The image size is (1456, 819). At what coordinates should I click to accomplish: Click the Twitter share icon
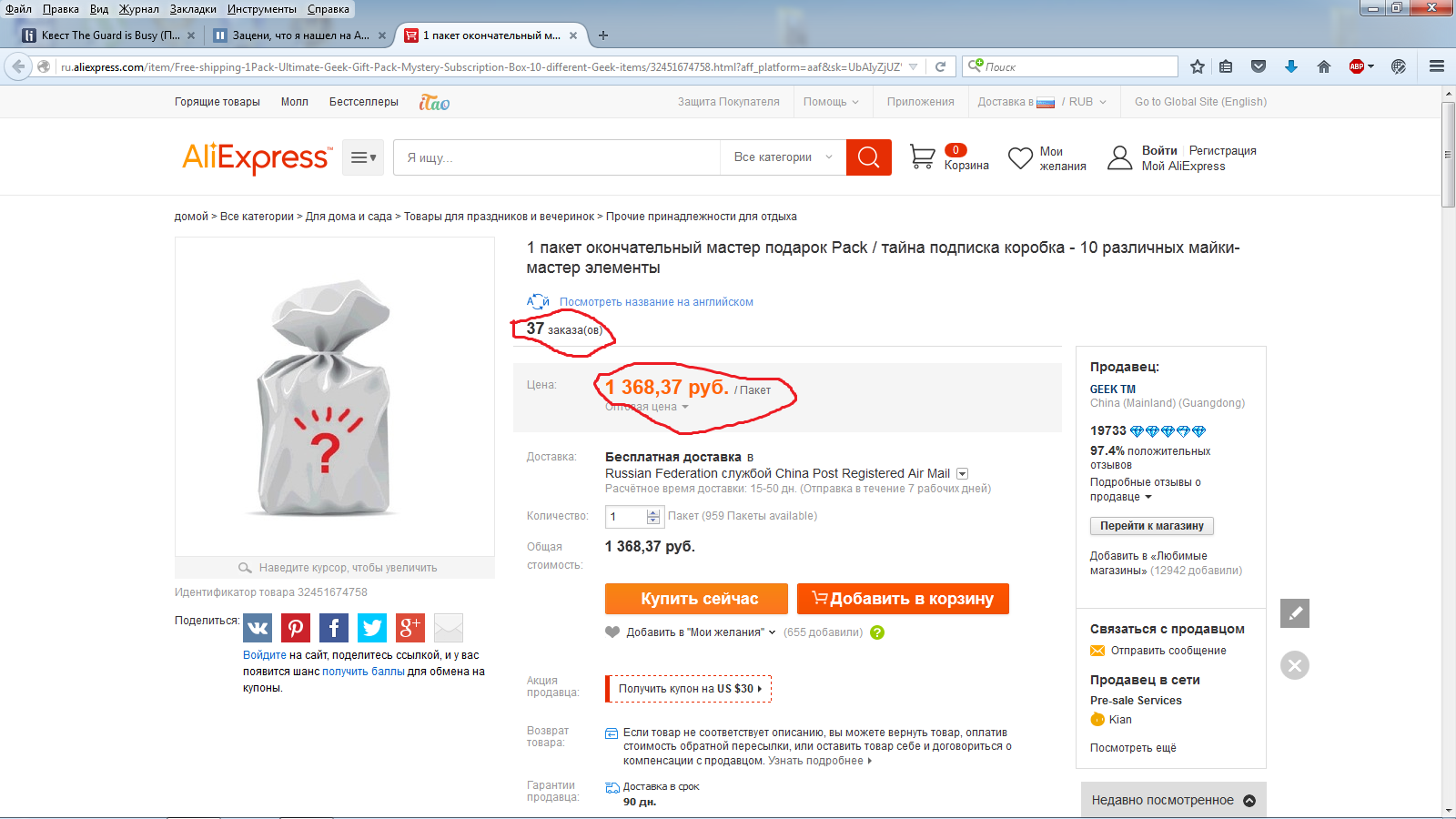[x=372, y=628]
